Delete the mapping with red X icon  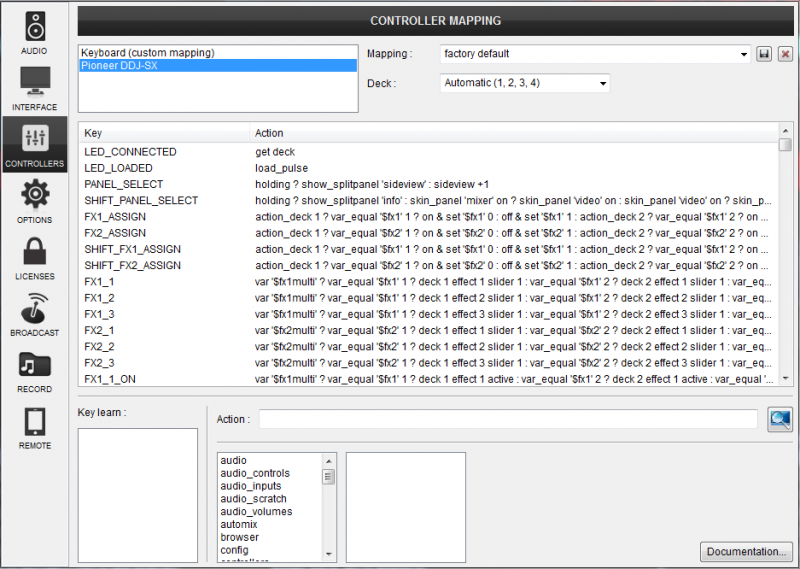point(785,54)
